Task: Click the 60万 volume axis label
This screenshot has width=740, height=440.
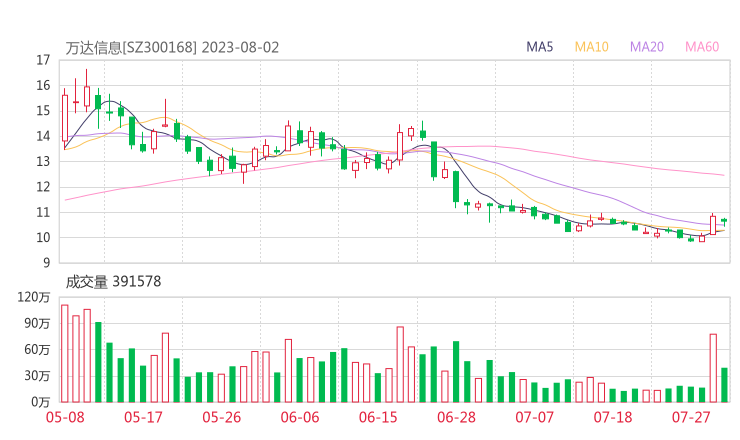Action: point(37,350)
